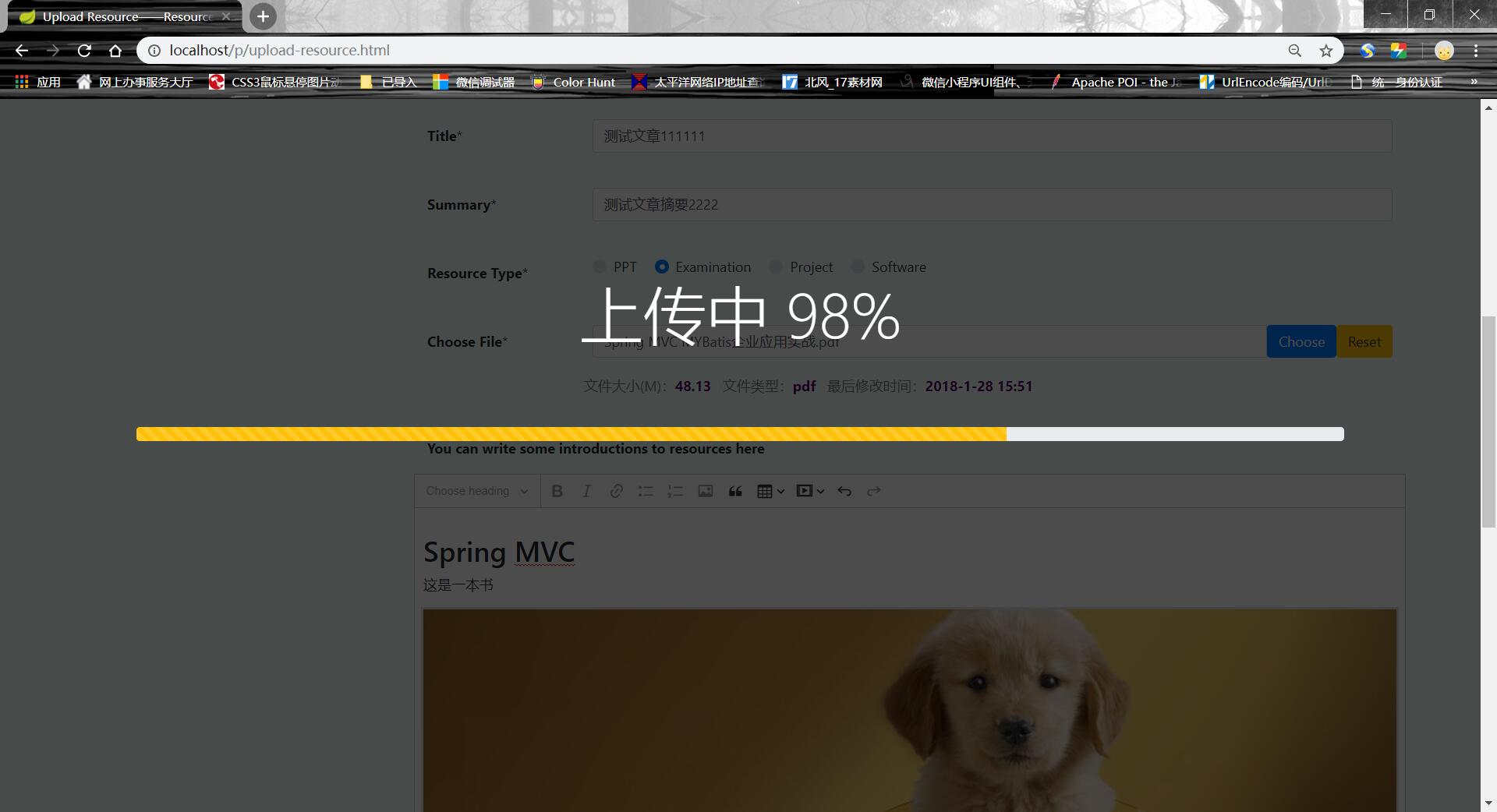The height and width of the screenshot is (812, 1497).
Task: Go back with the browser back arrow
Action: pos(22,51)
